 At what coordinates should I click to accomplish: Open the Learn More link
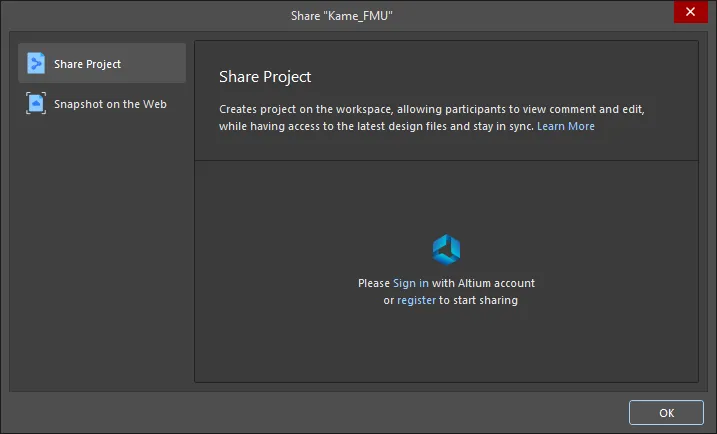[566, 126]
